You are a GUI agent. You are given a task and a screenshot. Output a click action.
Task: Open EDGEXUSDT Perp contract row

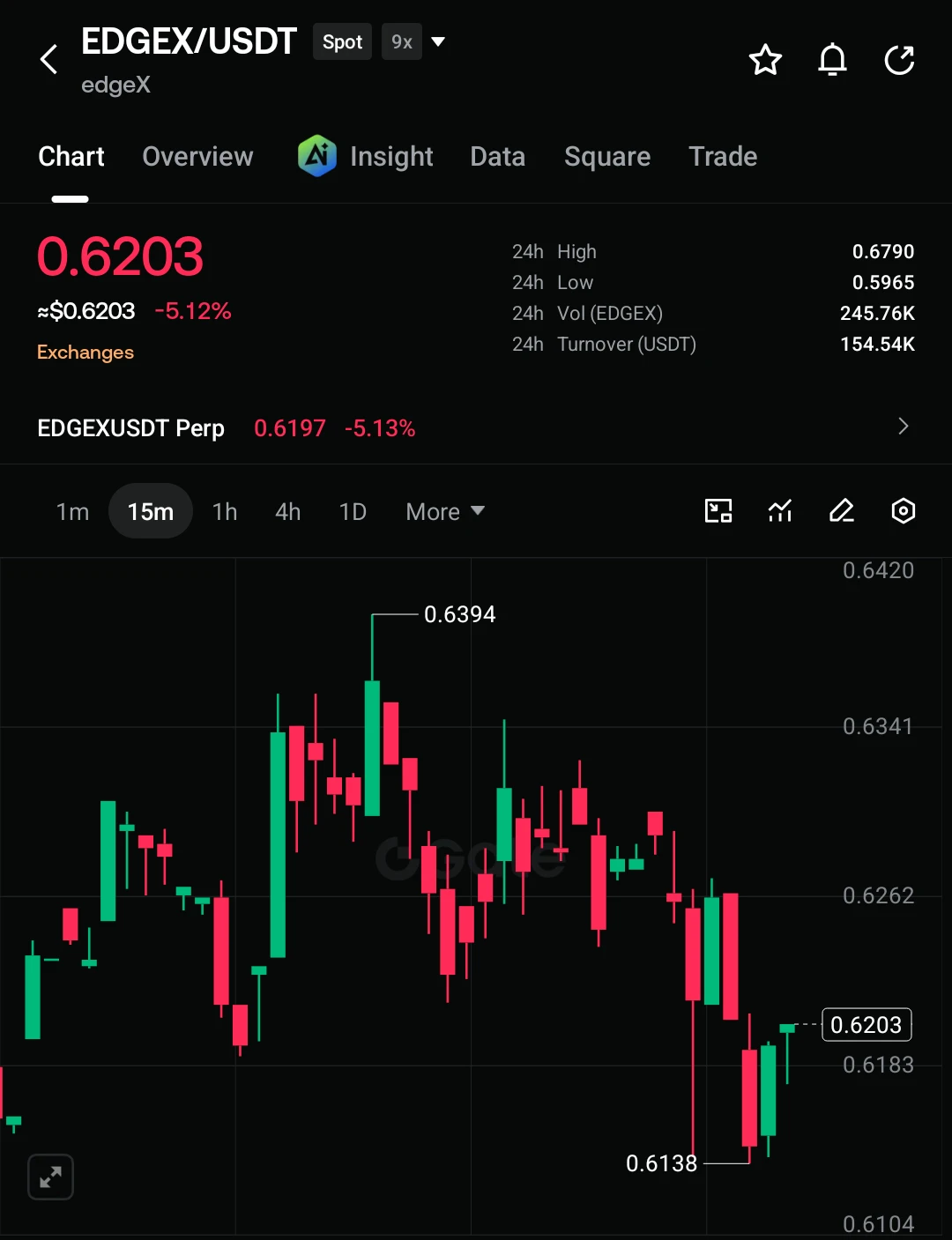coord(476,427)
